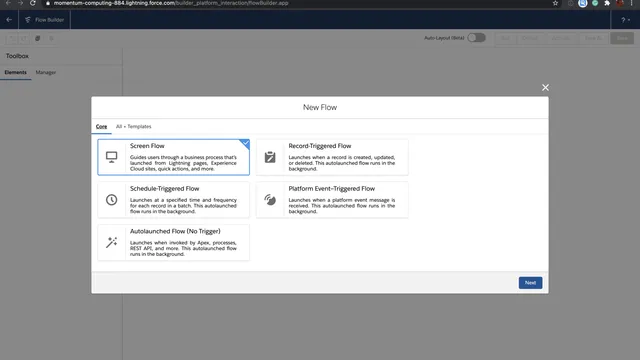Open the browser extensions puzzle icon
Screen dimensions: 640x360
coord(607,3)
